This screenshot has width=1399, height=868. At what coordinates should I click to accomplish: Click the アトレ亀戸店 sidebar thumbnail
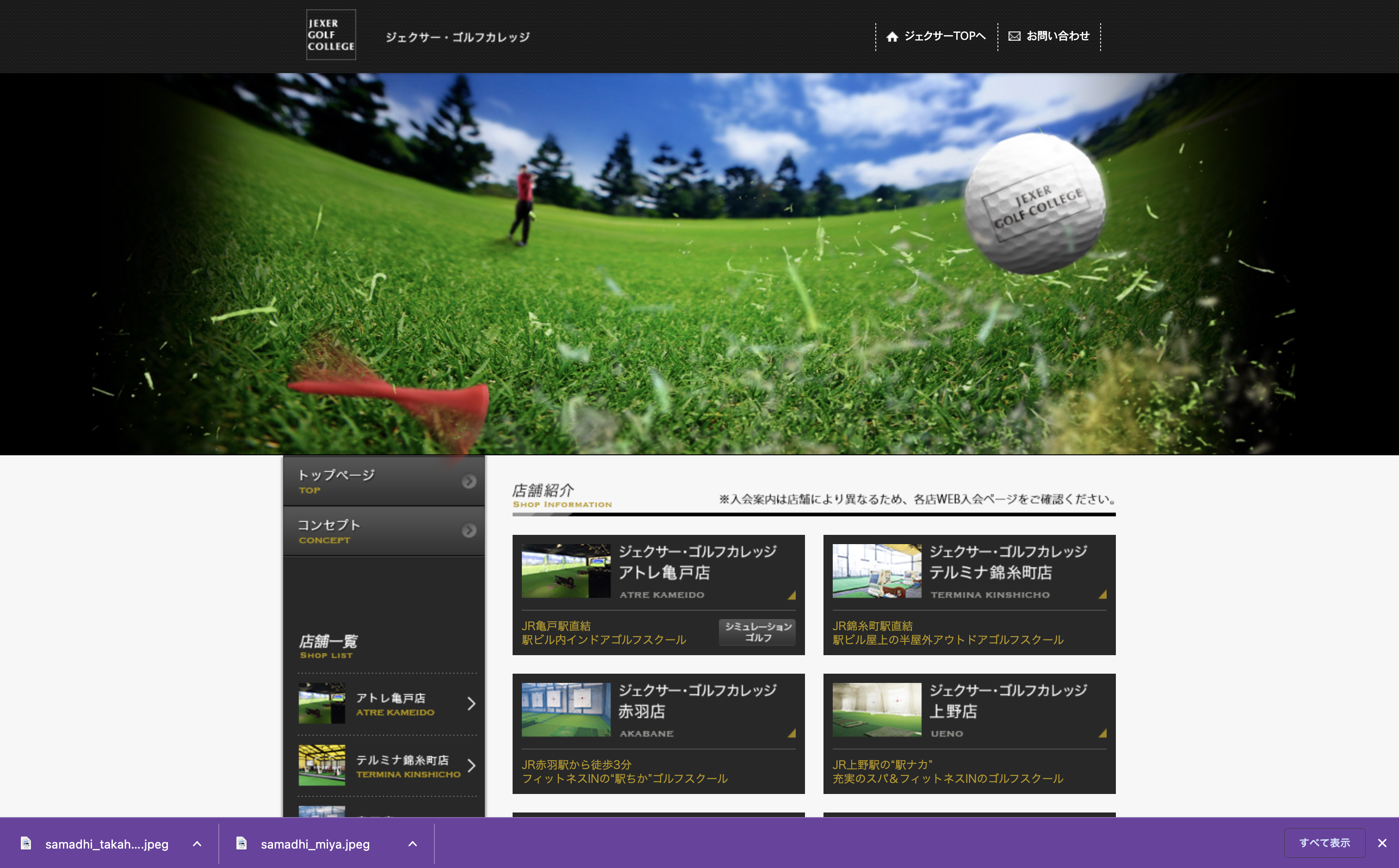(322, 704)
